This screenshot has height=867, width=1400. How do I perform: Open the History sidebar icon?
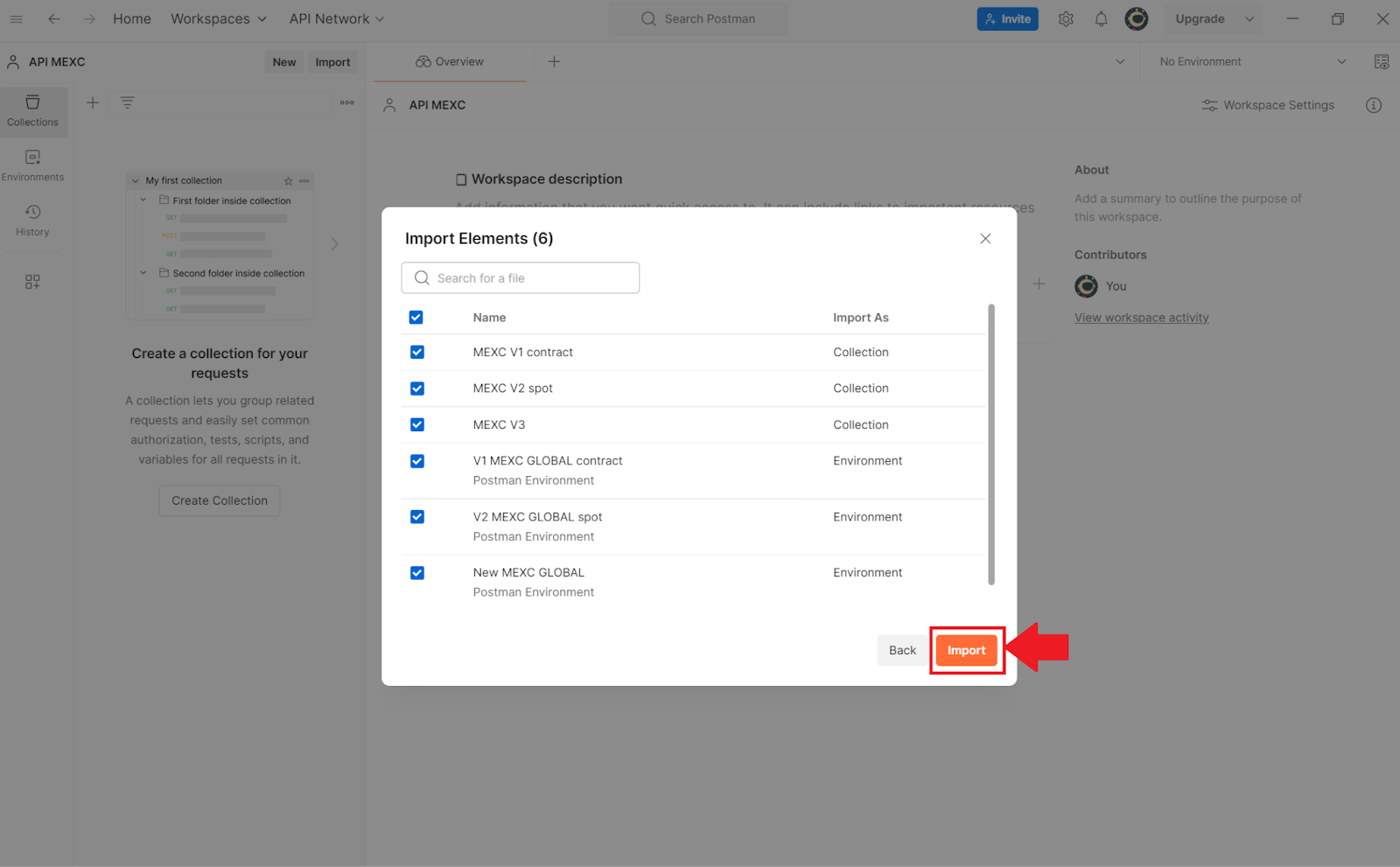coord(33,220)
